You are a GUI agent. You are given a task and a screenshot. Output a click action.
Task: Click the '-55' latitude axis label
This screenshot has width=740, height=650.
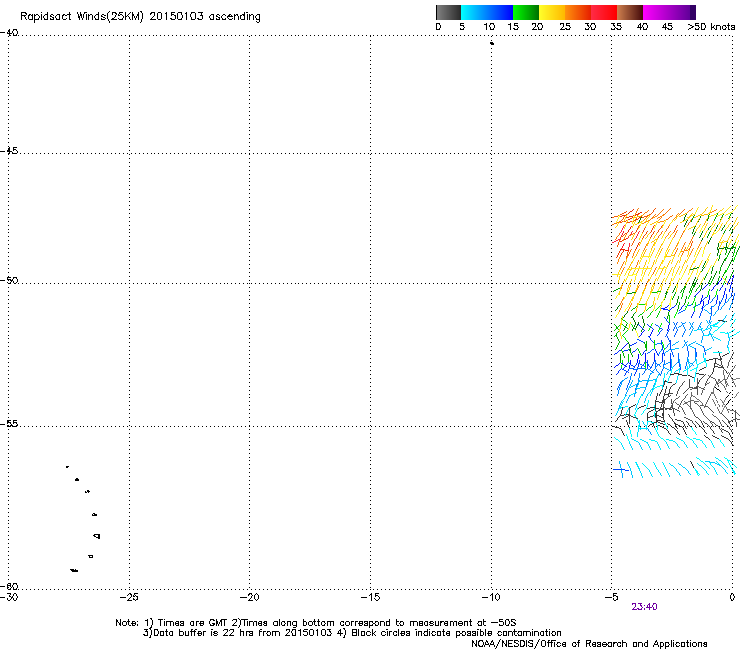coord(9,424)
